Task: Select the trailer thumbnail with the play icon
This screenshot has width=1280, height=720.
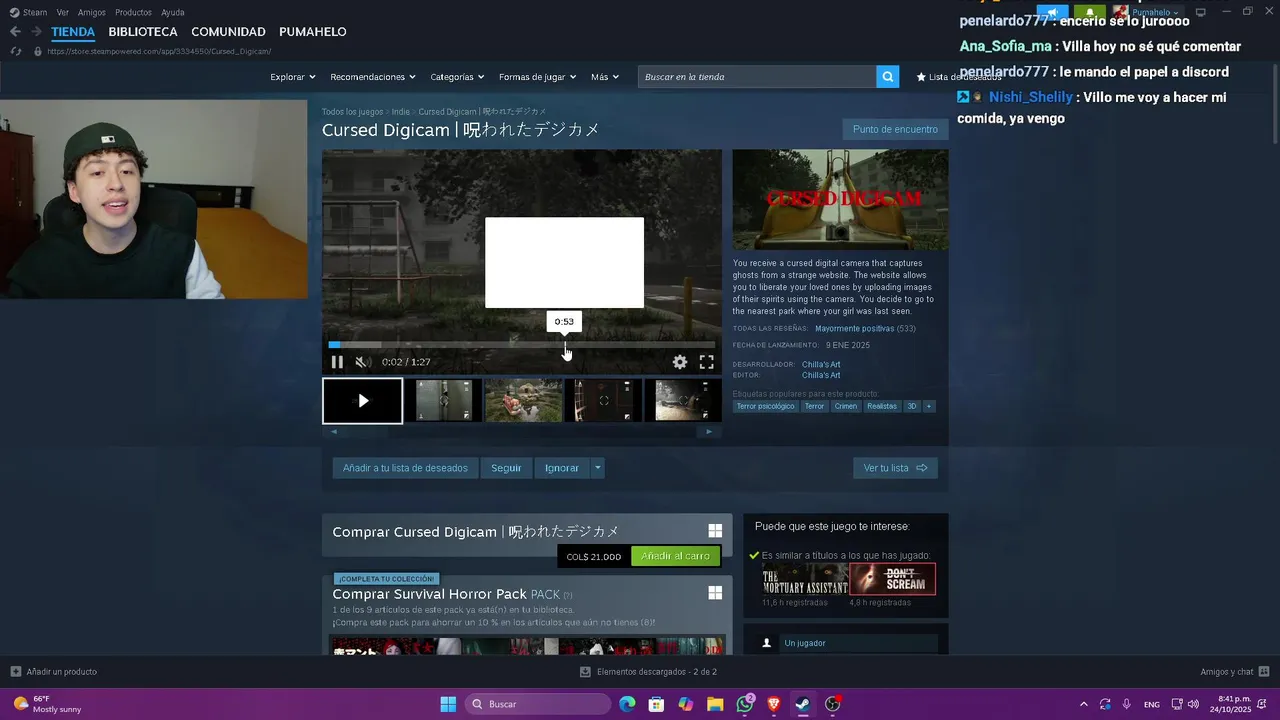Action: tap(362, 401)
